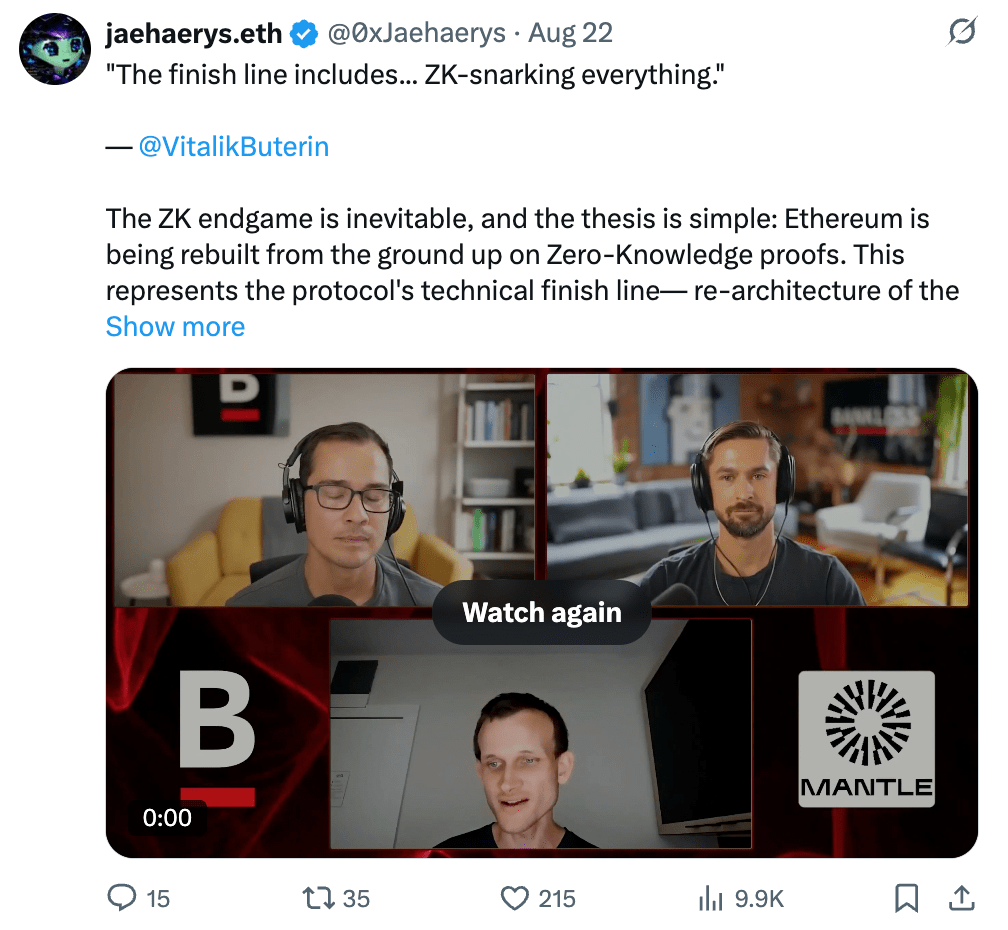Open the Grok slash circle icon
This screenshot has height=930, width=1008.
[x=962, y=31]
